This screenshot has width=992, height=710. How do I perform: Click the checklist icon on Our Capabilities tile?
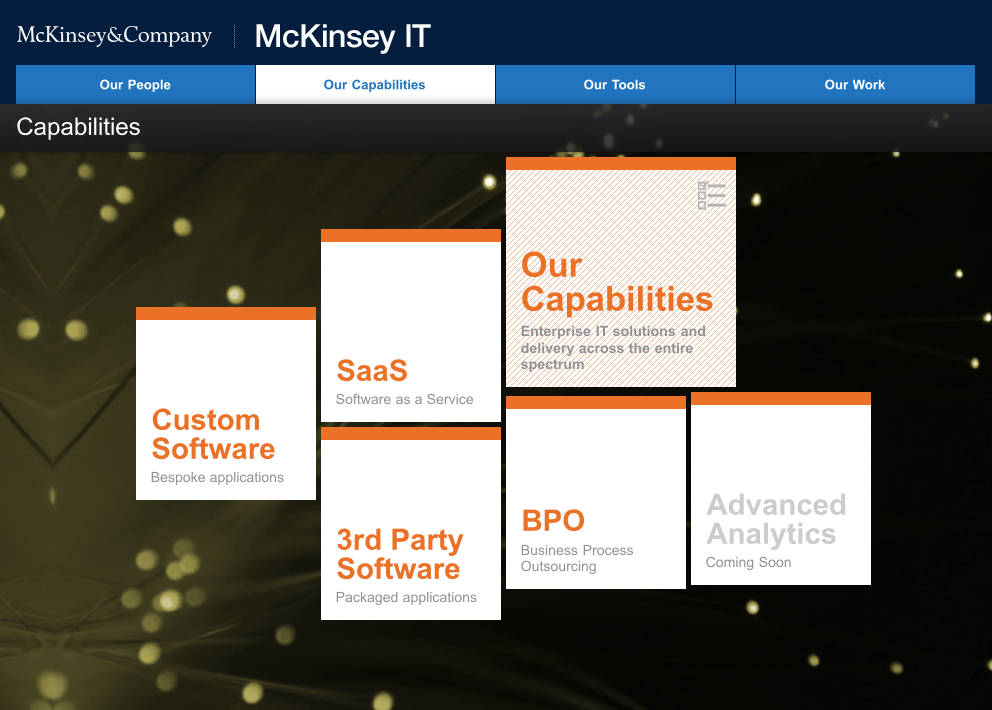[x=712, y=196]
